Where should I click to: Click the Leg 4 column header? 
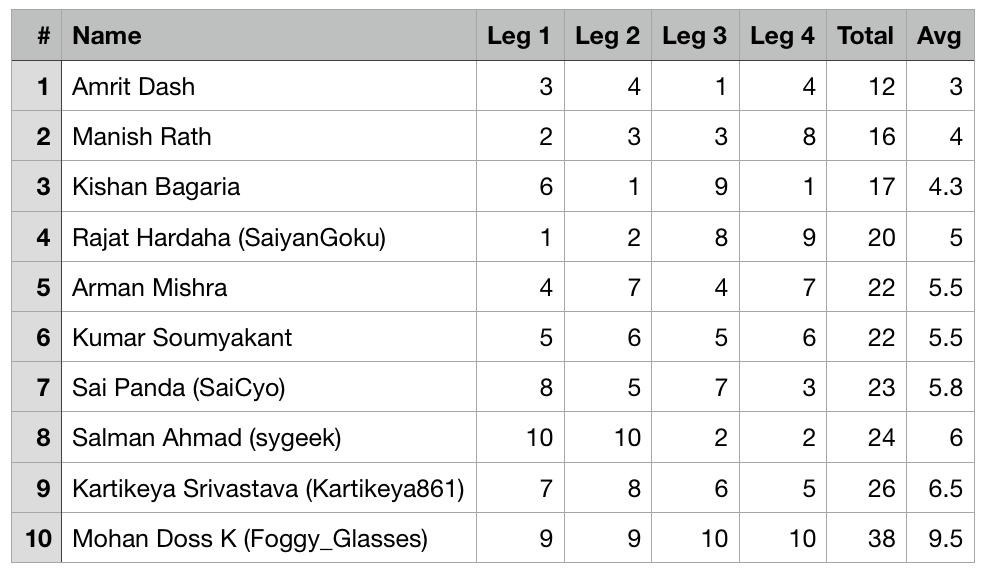[782, 36]
